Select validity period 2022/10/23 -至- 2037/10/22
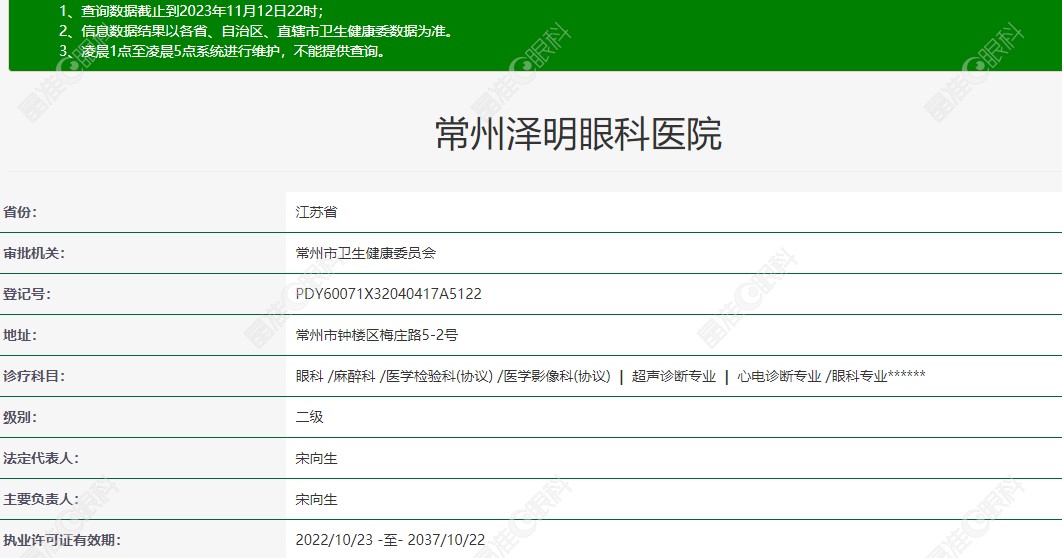The height and width of the screenshot is (558, 1062). 390,540
